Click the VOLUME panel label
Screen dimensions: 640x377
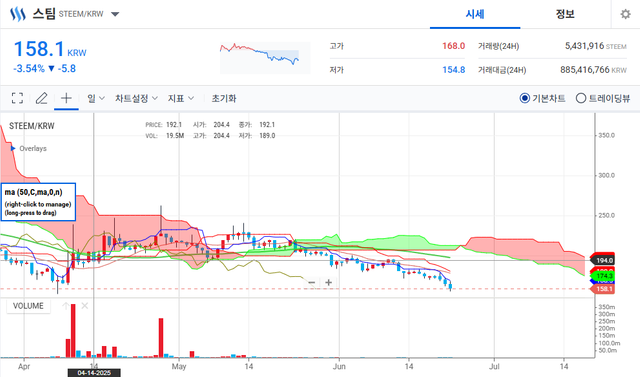pos(28,306)
